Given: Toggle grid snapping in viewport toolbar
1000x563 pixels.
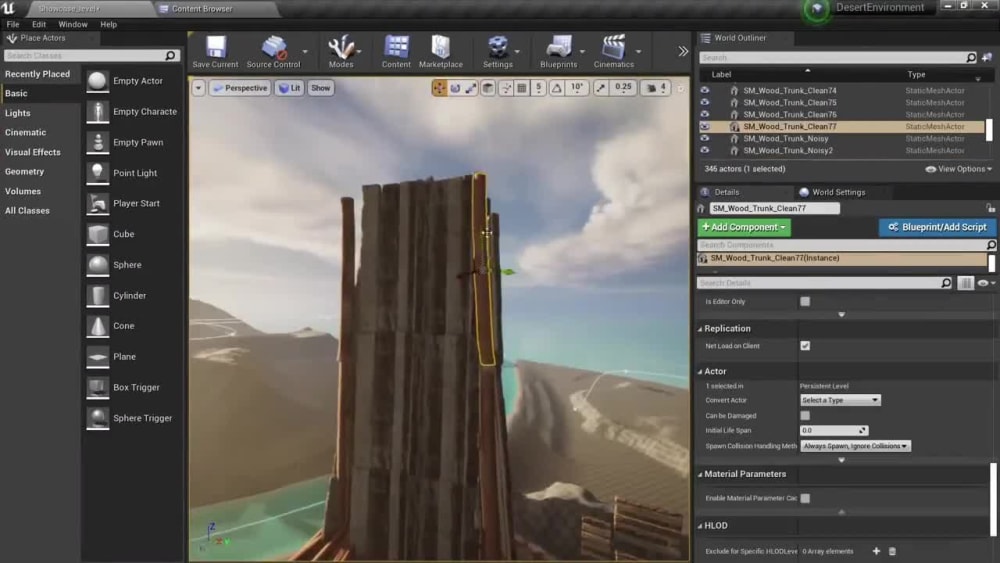Looking at the screenshot, I should point(522,88).
